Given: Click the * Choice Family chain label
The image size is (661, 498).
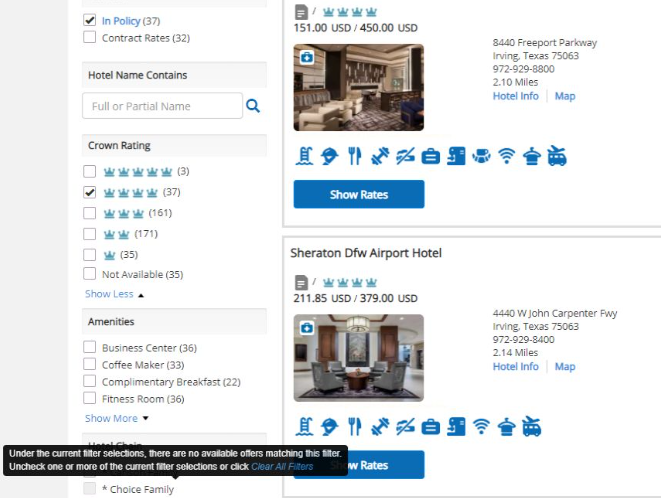Looking at the screenshot, I should tap(138, 489).
